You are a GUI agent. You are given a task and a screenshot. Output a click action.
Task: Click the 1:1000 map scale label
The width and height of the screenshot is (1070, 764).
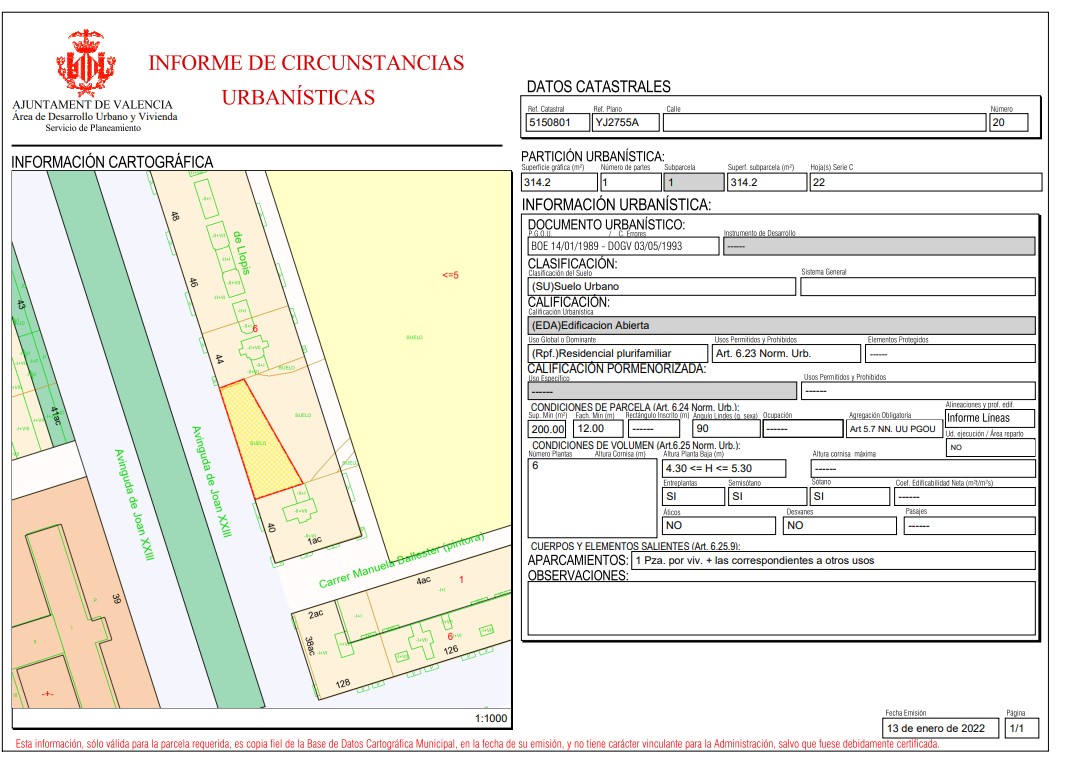click(491, 718)
